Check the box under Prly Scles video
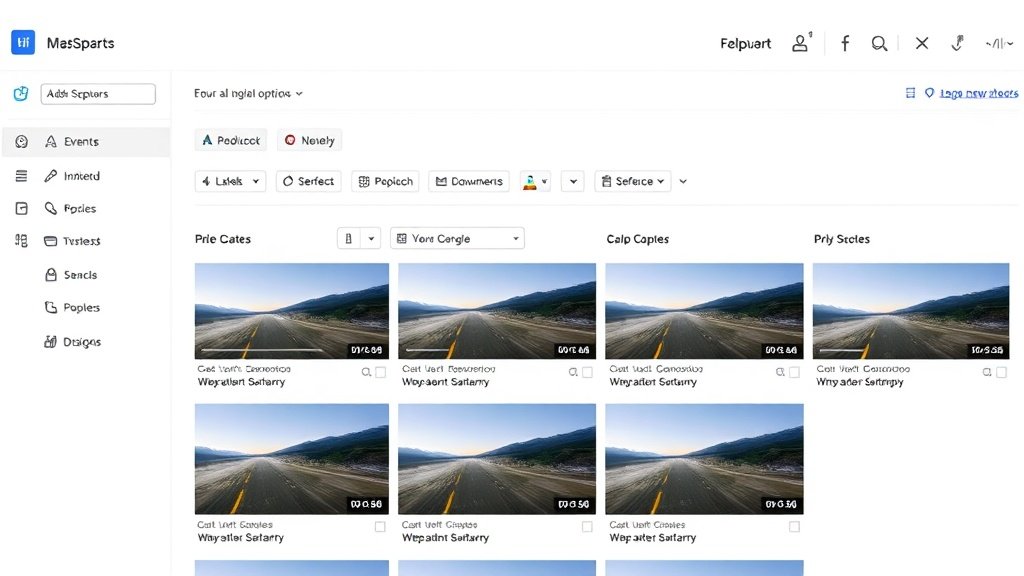The width and height of the screenshot is (1024, 576). (1001, 372)
